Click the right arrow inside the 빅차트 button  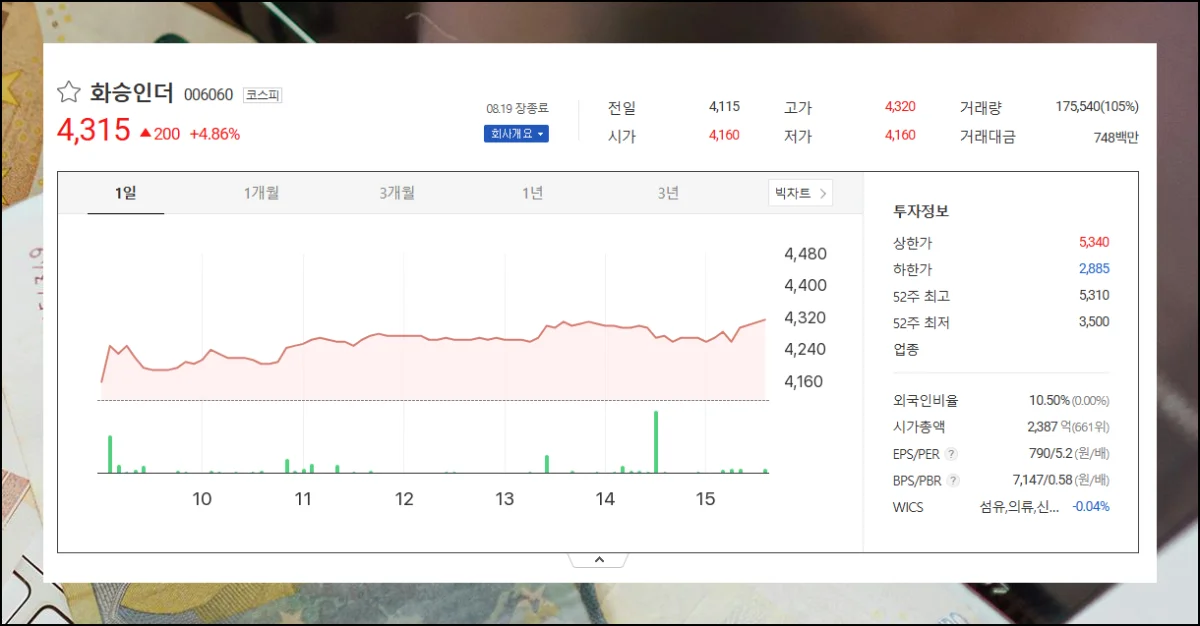point(823,193)
